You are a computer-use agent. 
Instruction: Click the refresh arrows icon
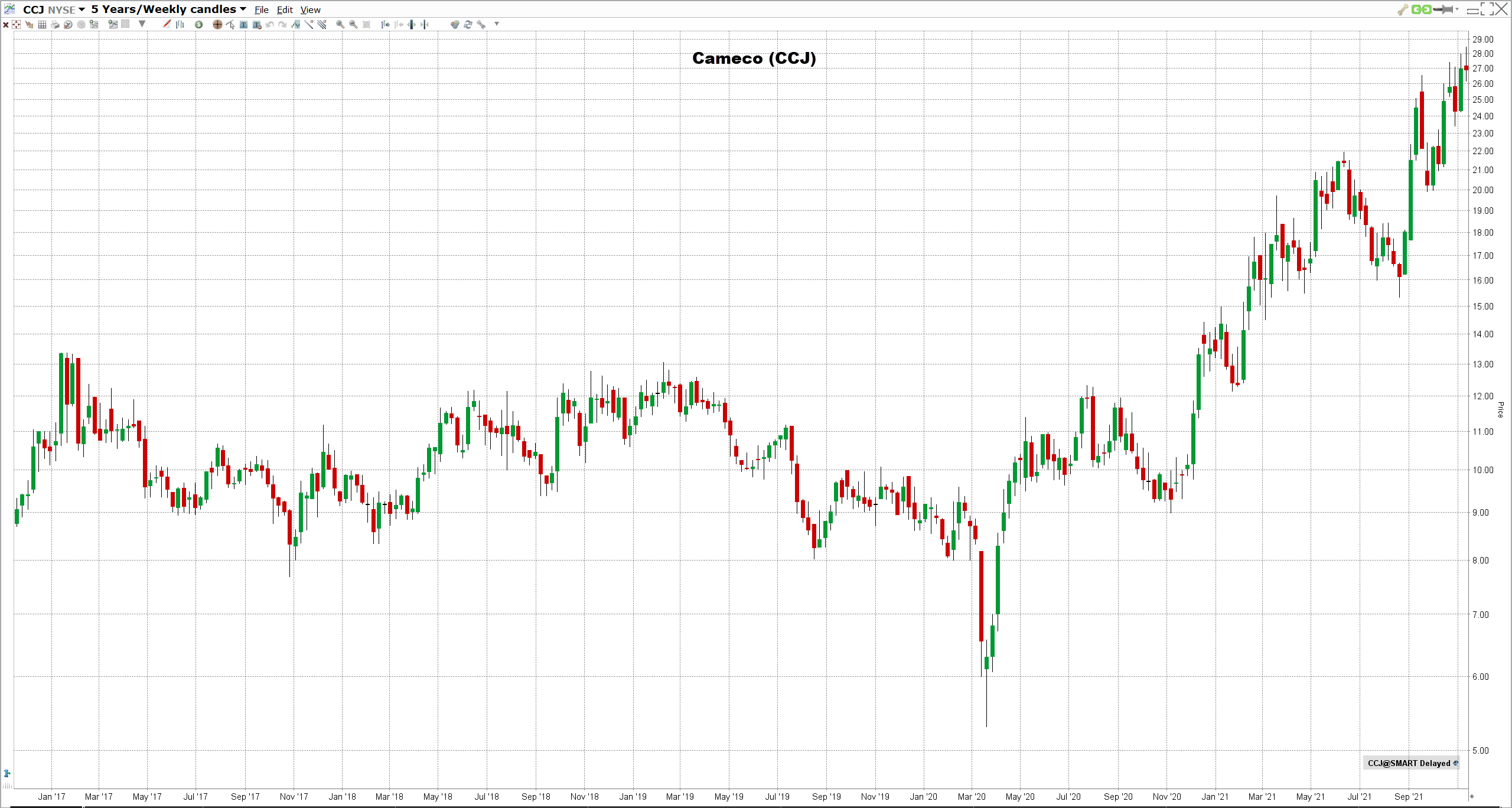point(468,24)
